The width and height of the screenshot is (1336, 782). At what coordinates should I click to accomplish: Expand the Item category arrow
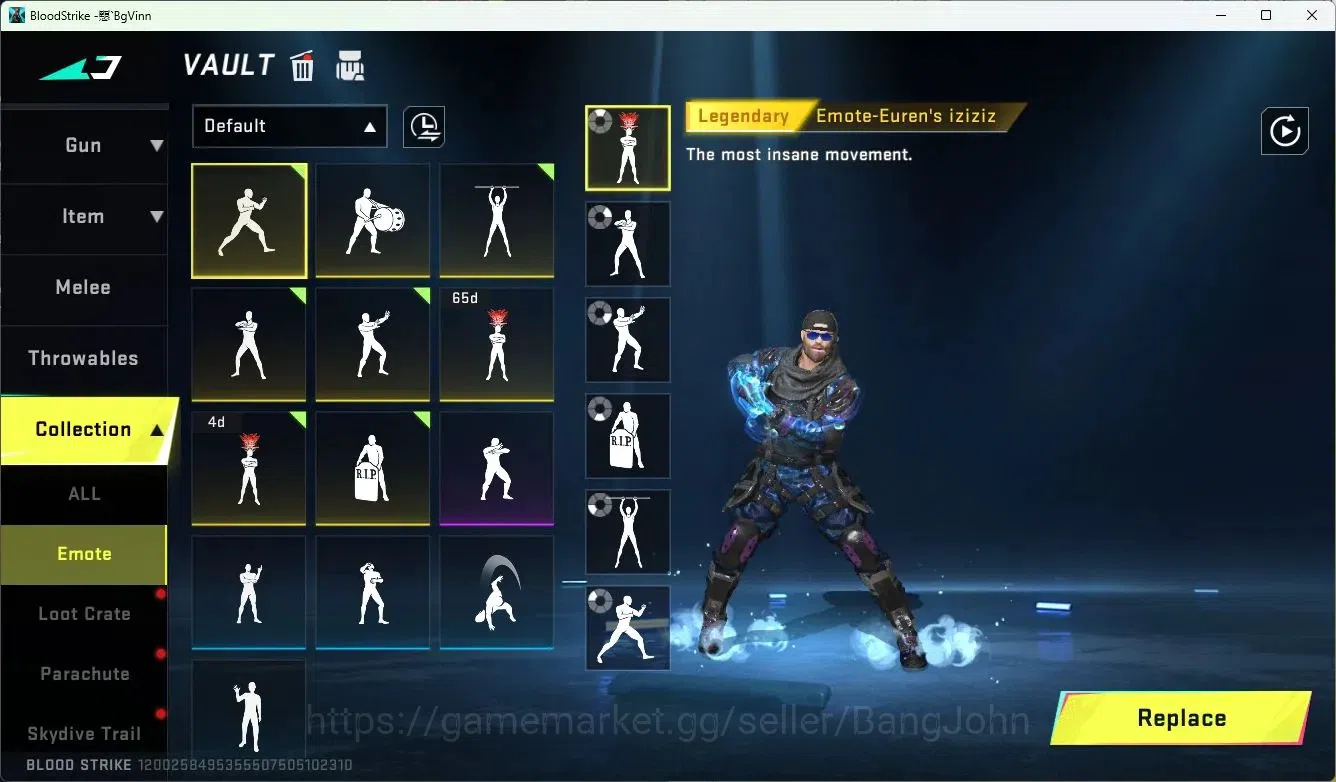click(157, 217)
